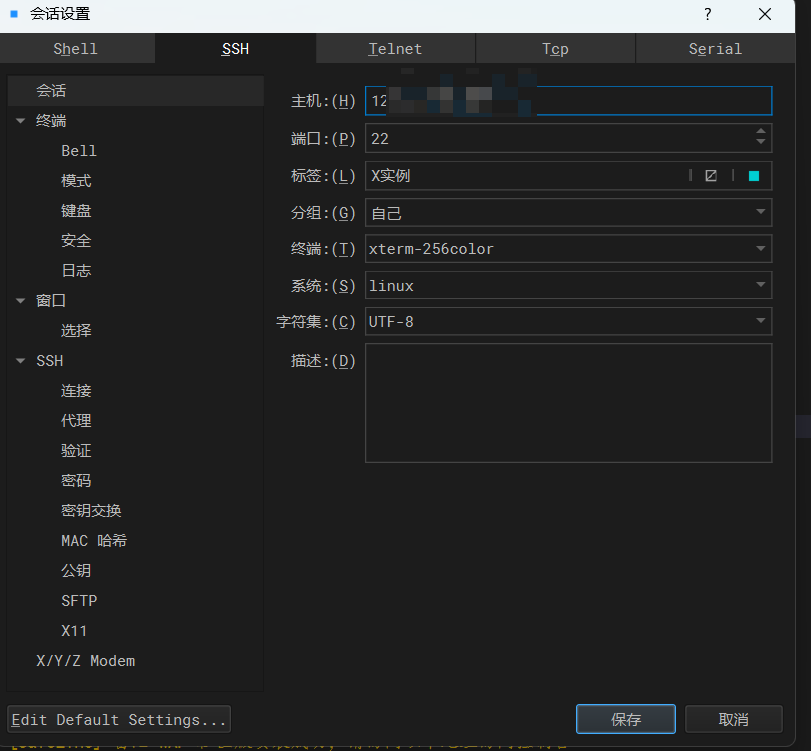
Task: Select the SSH tab
Action: (235, 49)
